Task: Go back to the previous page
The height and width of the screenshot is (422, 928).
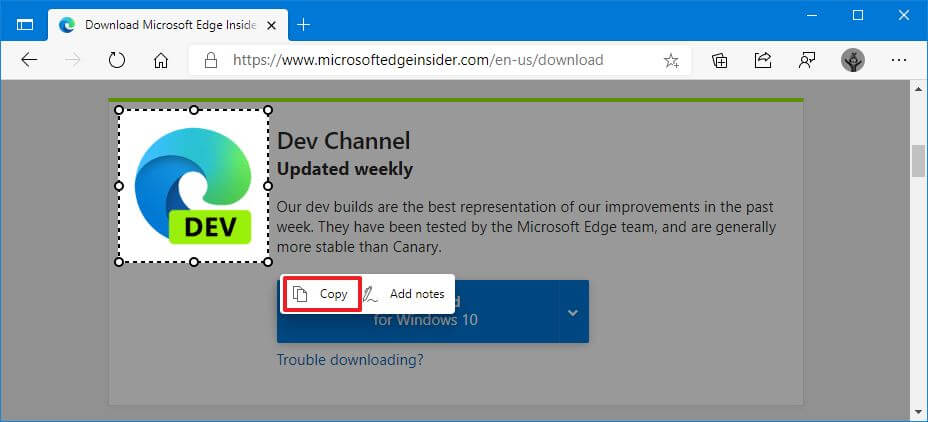Action: tap(28, 60)
